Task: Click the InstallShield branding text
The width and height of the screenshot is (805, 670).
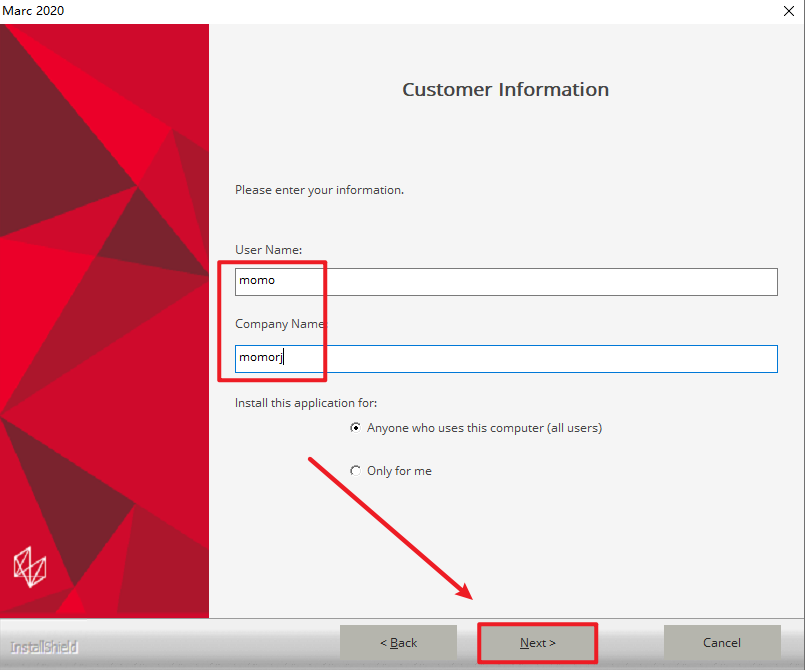Action: click(44, 647)
